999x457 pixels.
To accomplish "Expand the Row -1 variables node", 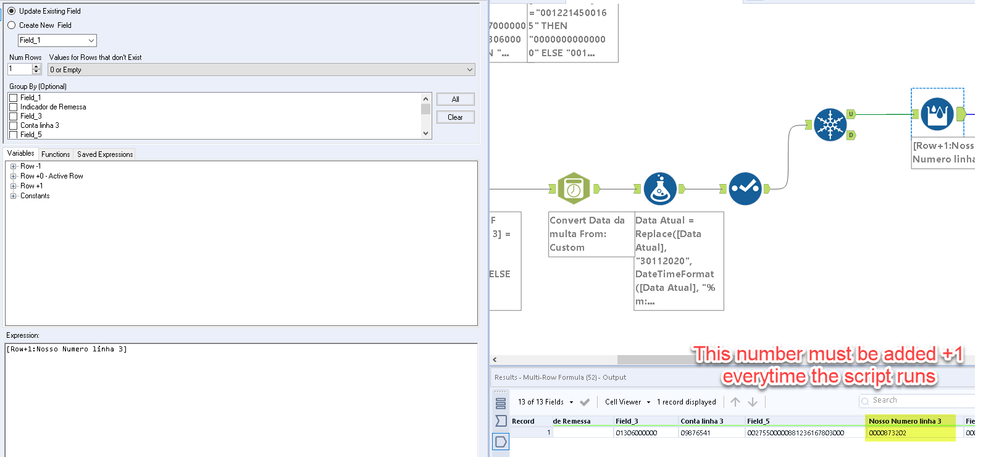I will click(x=13, y=166).
